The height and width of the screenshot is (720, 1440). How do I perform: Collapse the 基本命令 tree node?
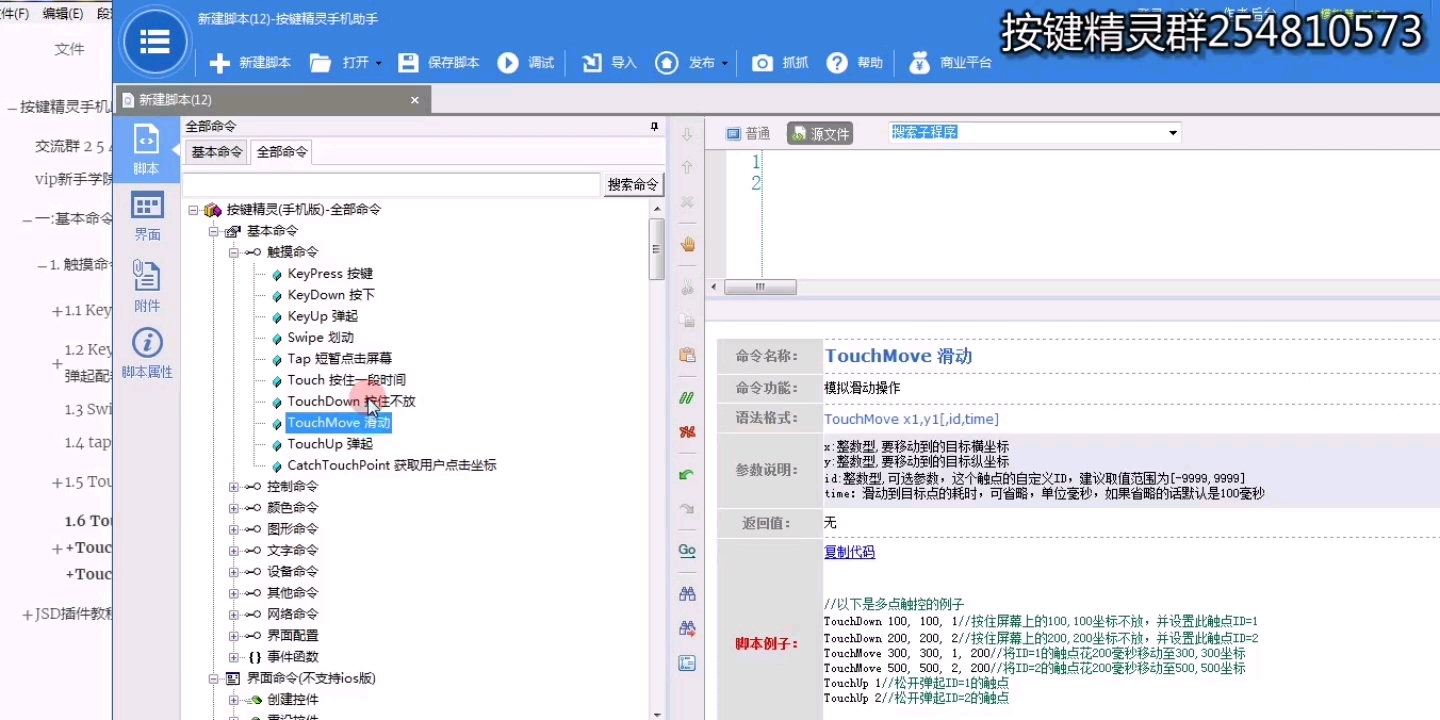pos(213,231)
